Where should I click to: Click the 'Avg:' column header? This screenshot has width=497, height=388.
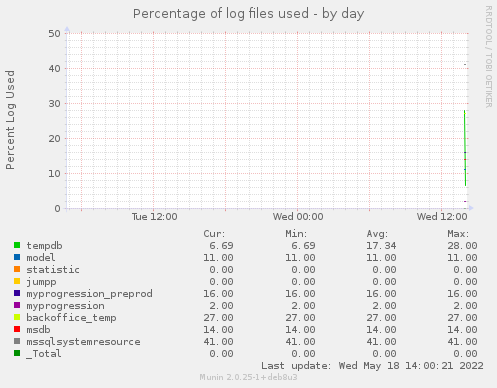(x=377, y=234)
